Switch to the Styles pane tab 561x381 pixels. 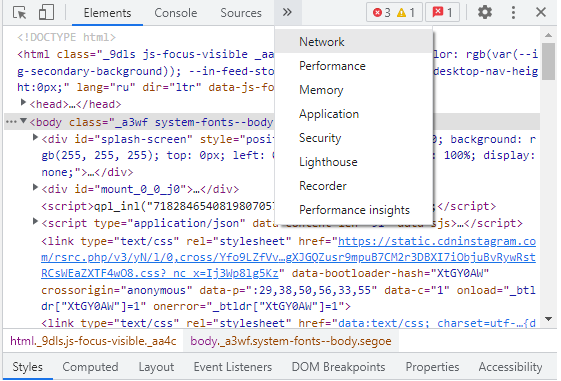[28, 367]
